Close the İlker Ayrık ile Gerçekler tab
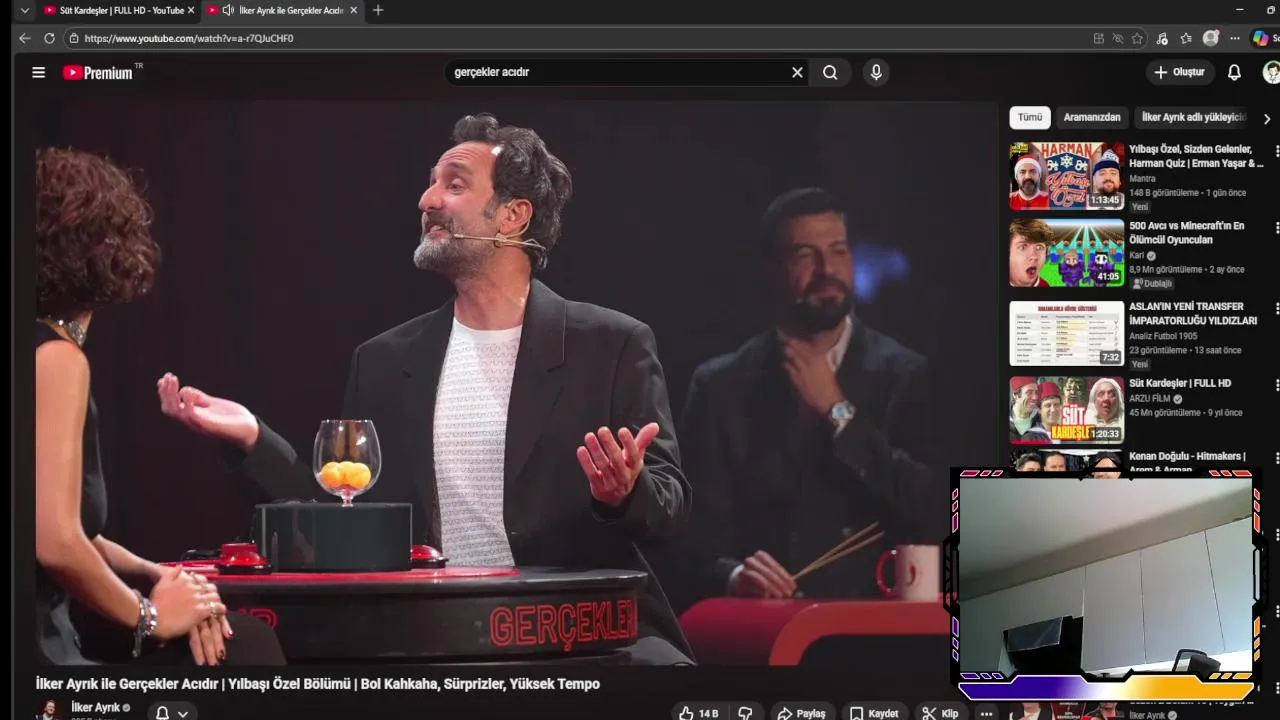 tap(353, 10)
